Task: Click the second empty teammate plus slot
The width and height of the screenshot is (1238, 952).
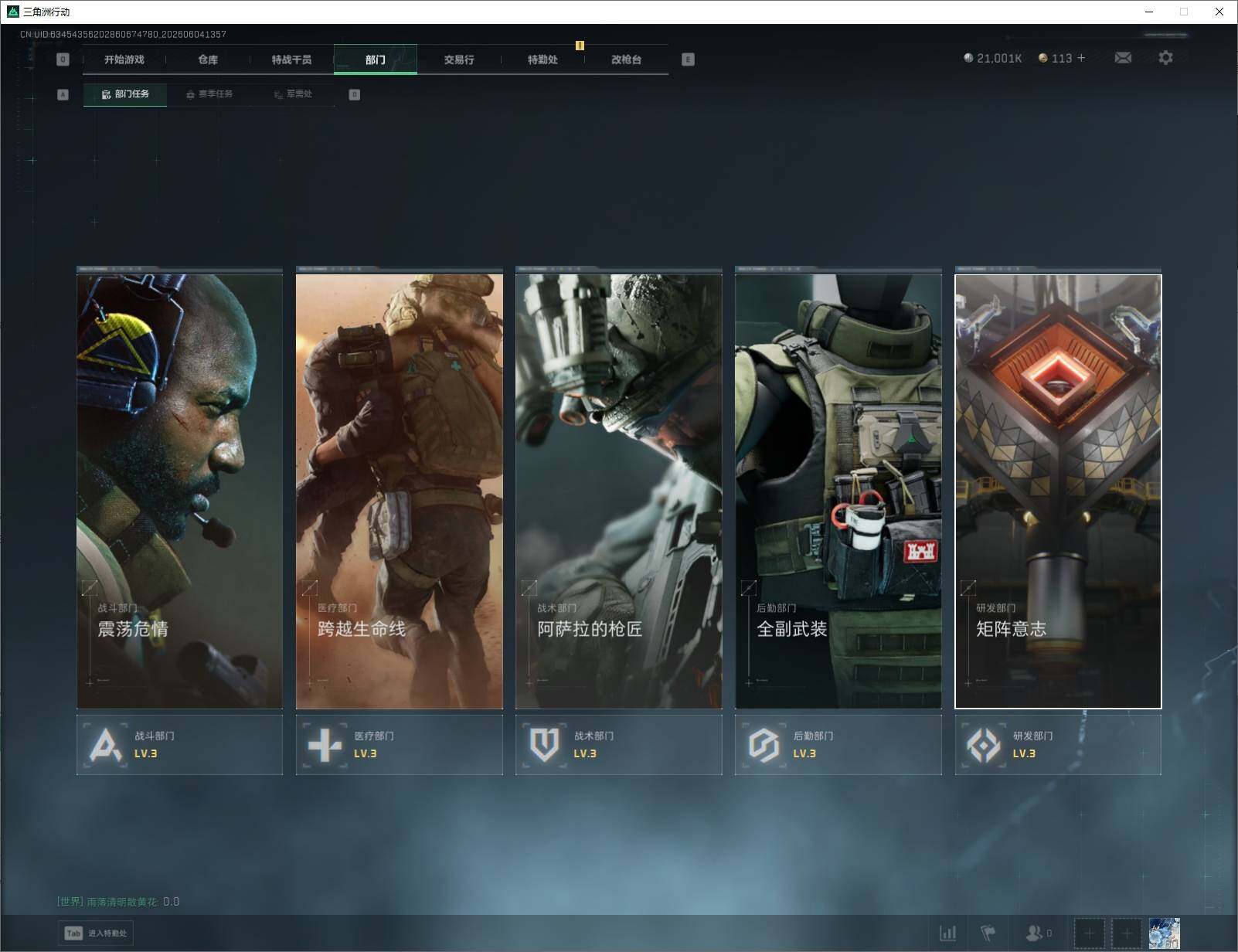Action: pos(1127,933)
